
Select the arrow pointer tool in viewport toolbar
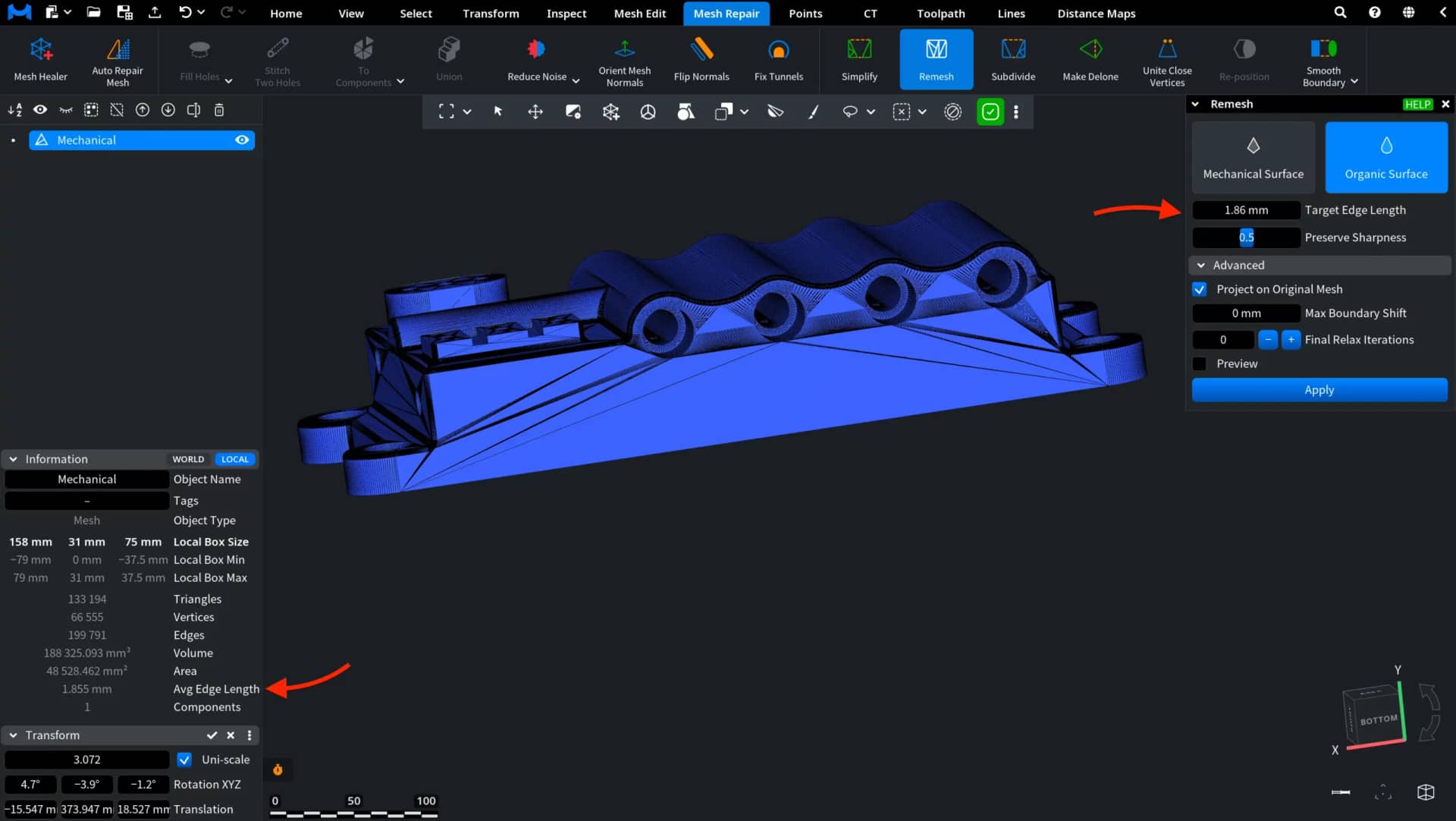pos(498,112)
